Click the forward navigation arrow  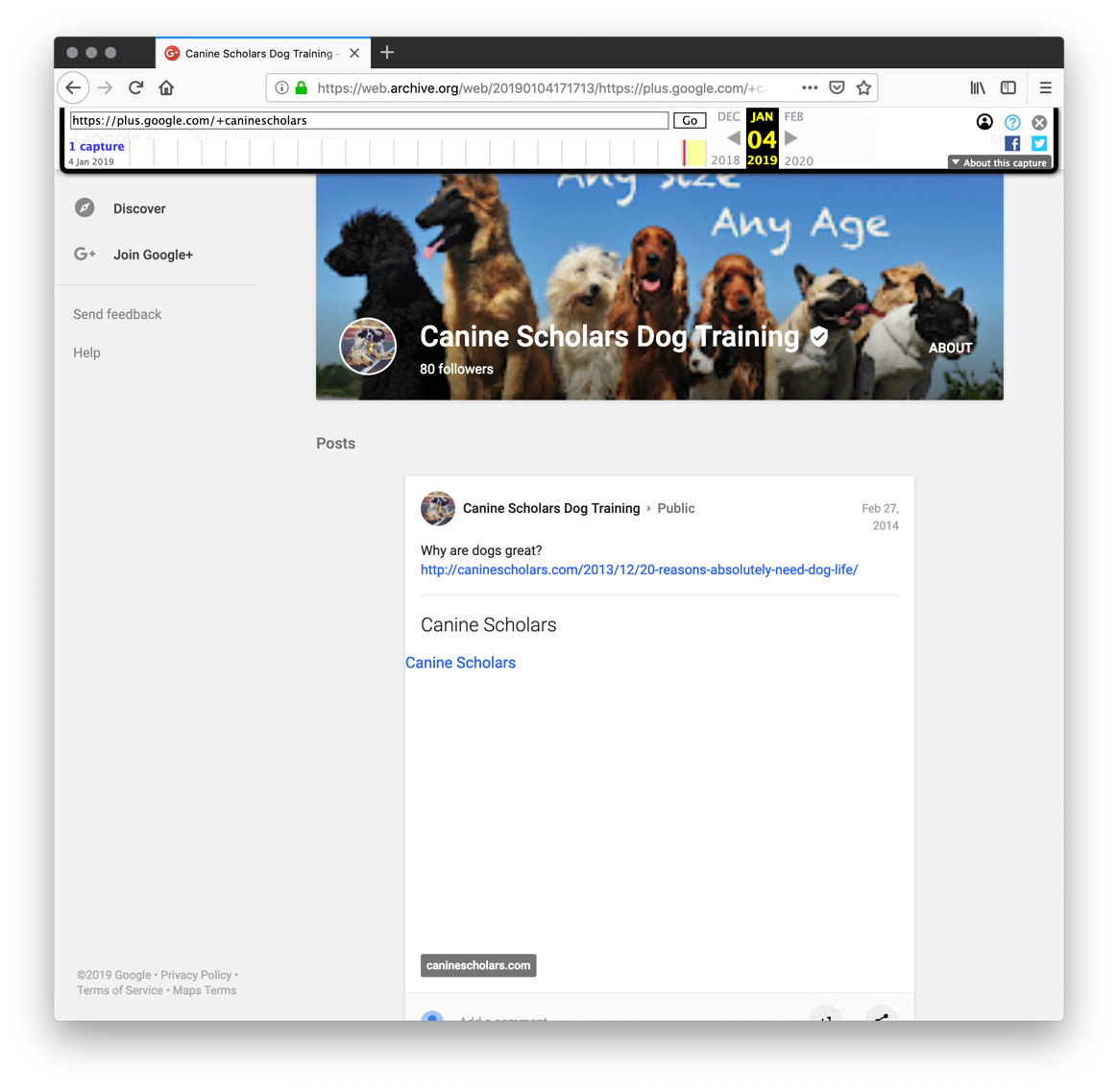[x=105, y=87]
